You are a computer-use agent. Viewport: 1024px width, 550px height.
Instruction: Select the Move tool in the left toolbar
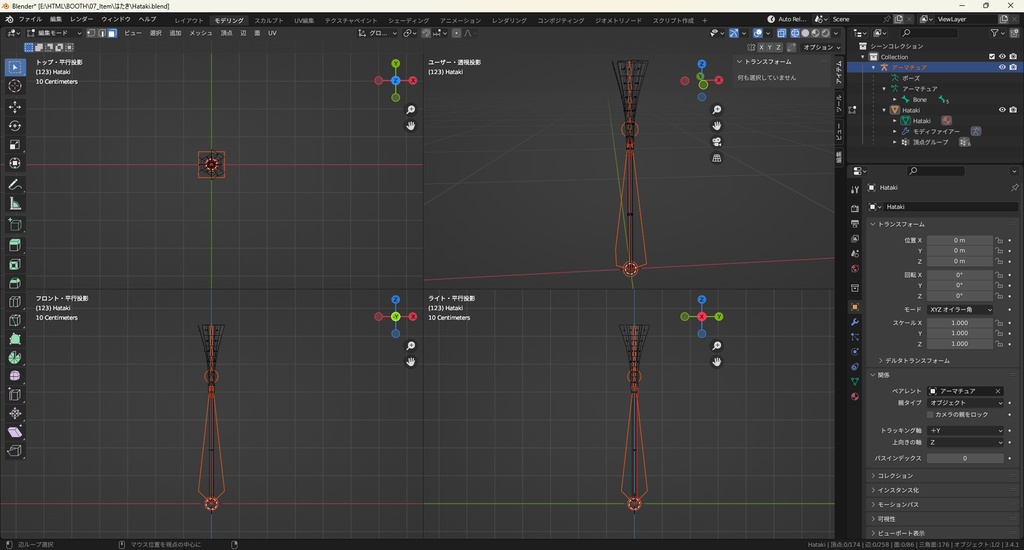15,106
